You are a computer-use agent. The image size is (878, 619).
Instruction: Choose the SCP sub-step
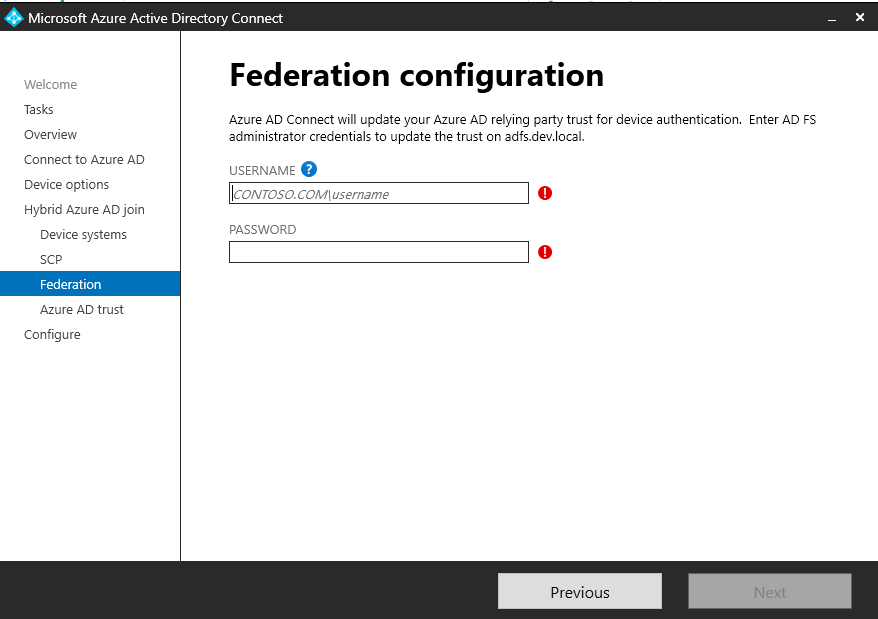(51, 260)
